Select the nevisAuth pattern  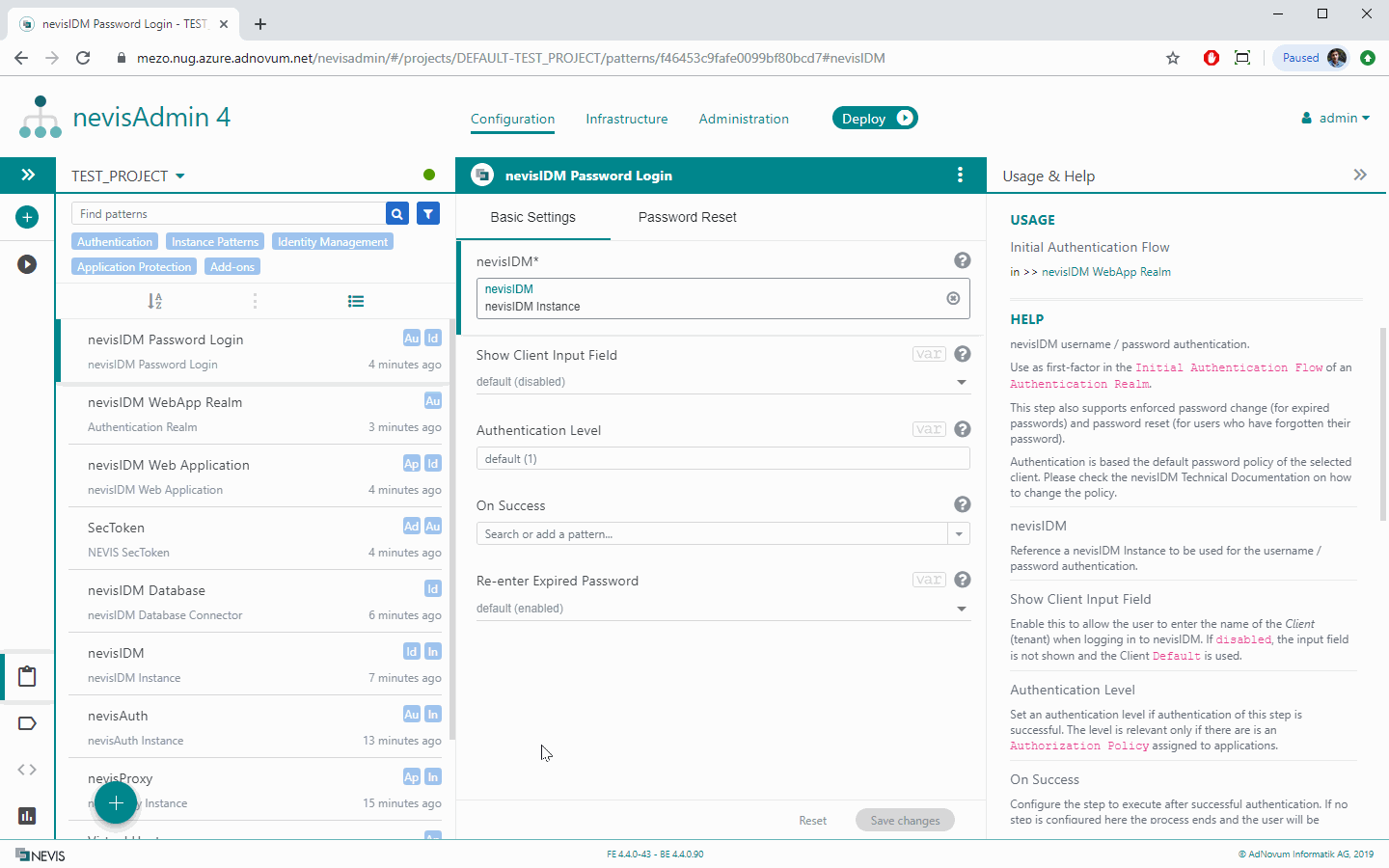coord(255,726)
